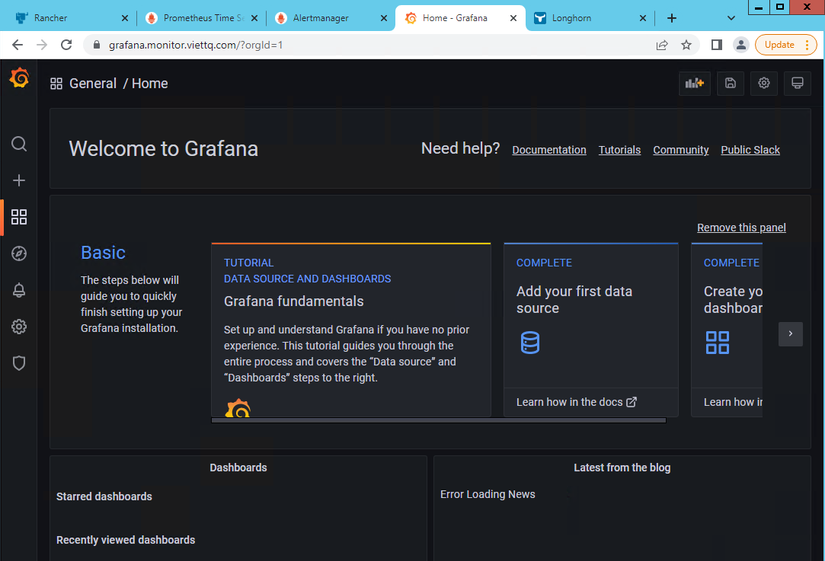Open the Configuration gear in sidebar
825x561 pixels.
[x=19, y=327]
